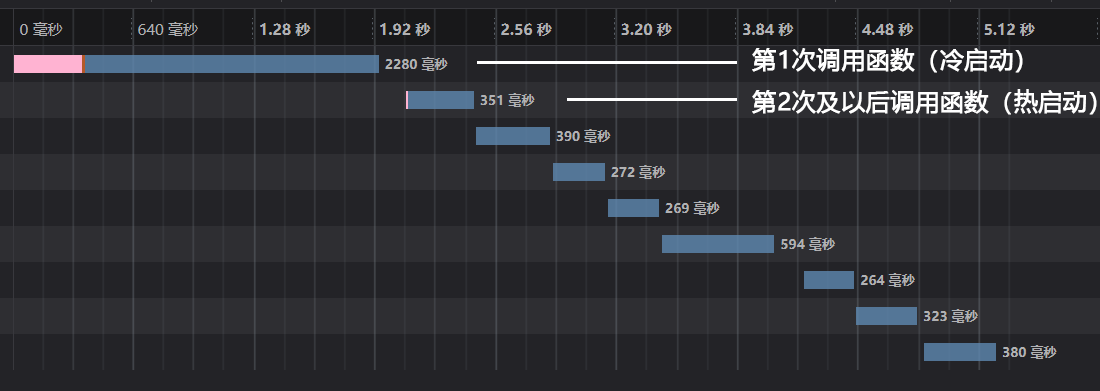Click the 594 毫秒 request bar
The width and height of the screenshot is (1100, 391).
[x=718, y=244]
